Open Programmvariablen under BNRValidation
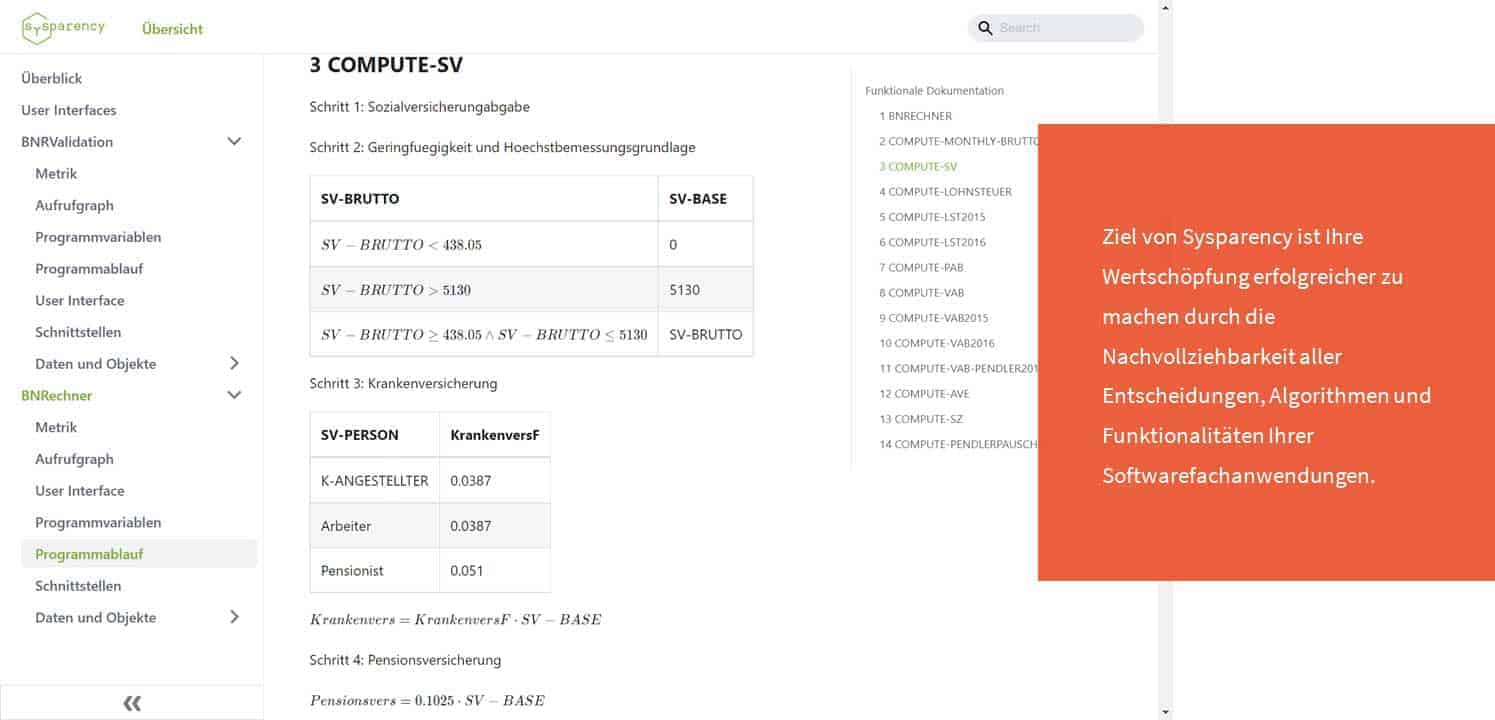1495x720 pixels. (x=98, y=237)
